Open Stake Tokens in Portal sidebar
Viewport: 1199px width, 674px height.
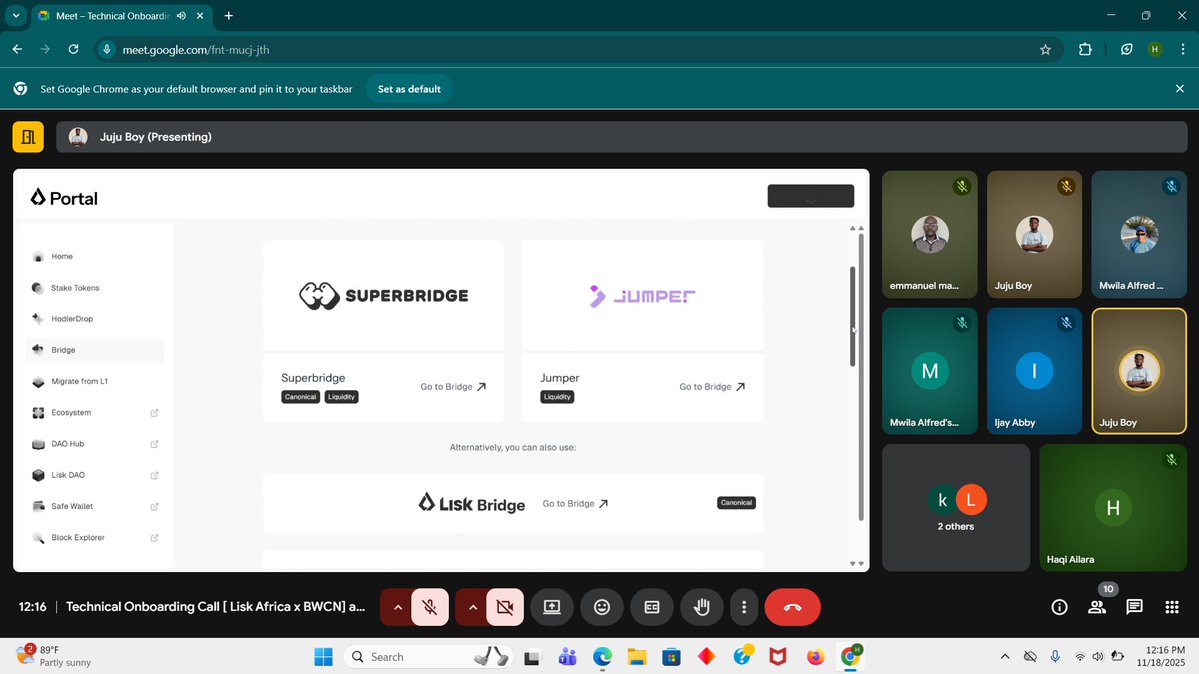[x=95, y=288]
